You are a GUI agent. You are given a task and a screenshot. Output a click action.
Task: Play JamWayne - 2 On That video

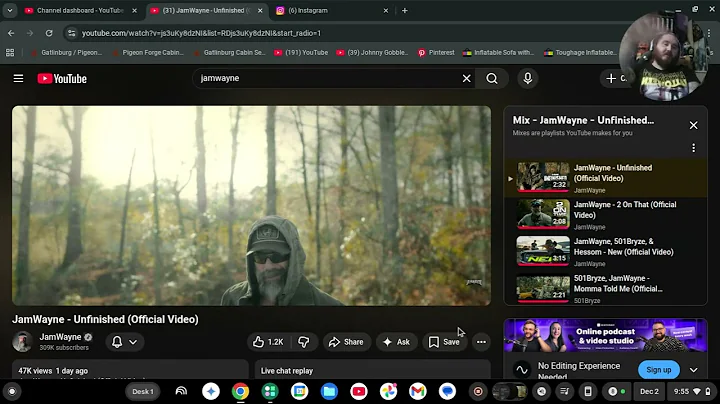point(605,215)
